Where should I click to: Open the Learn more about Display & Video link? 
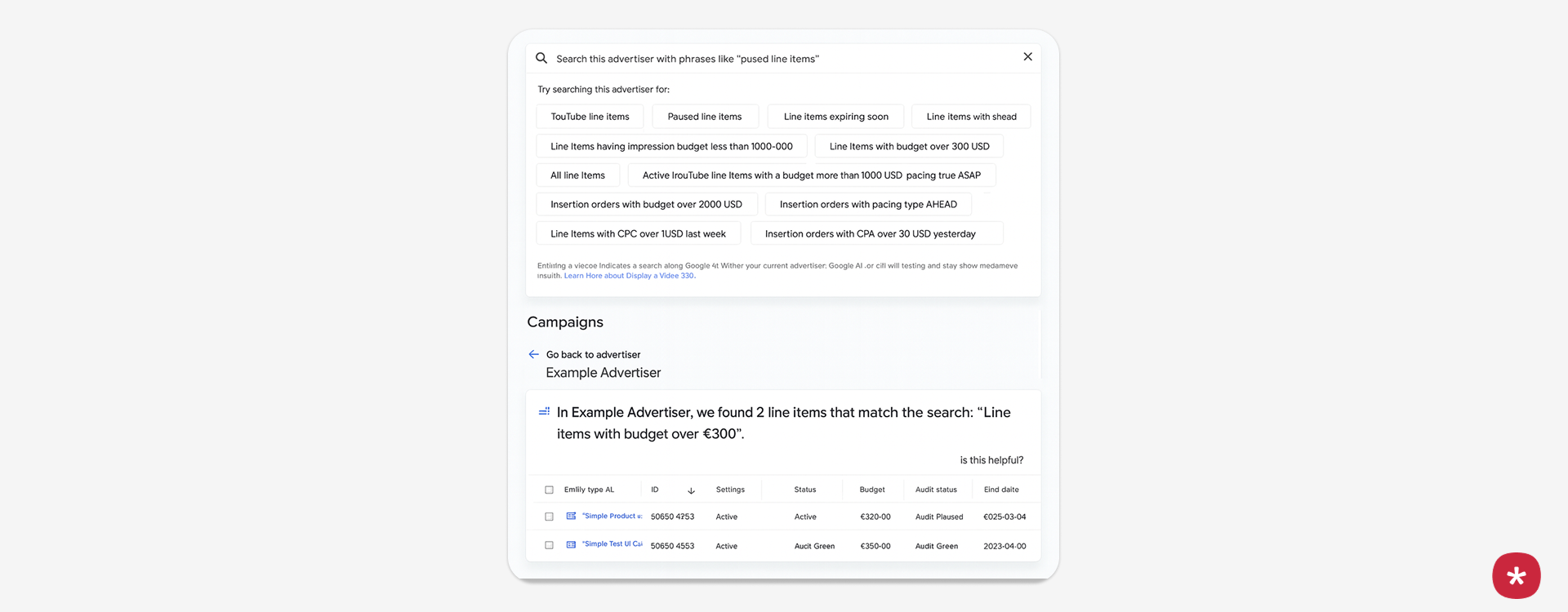click(x=630, y=276)
